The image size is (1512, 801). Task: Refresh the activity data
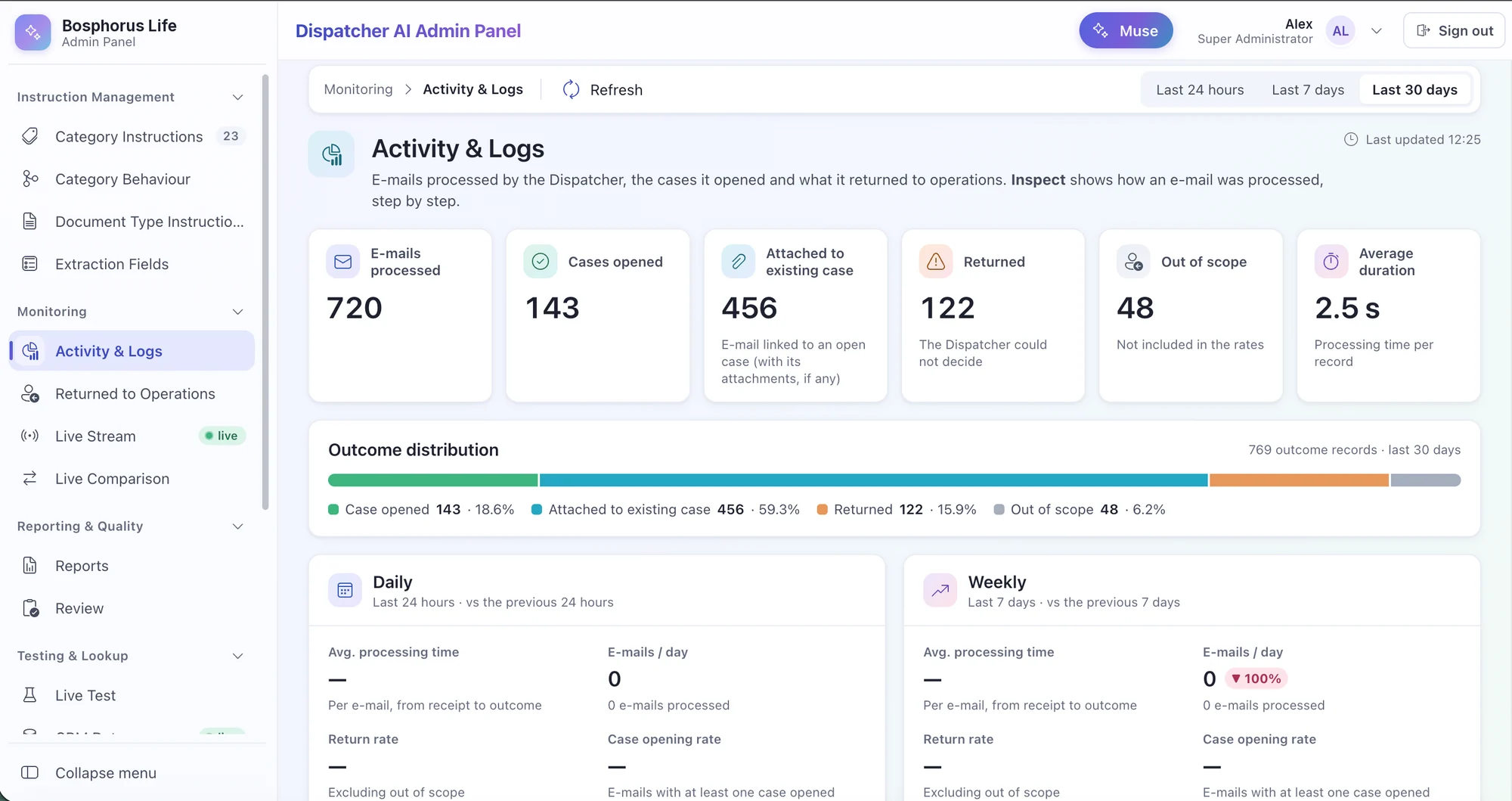(x=603, y=89)
